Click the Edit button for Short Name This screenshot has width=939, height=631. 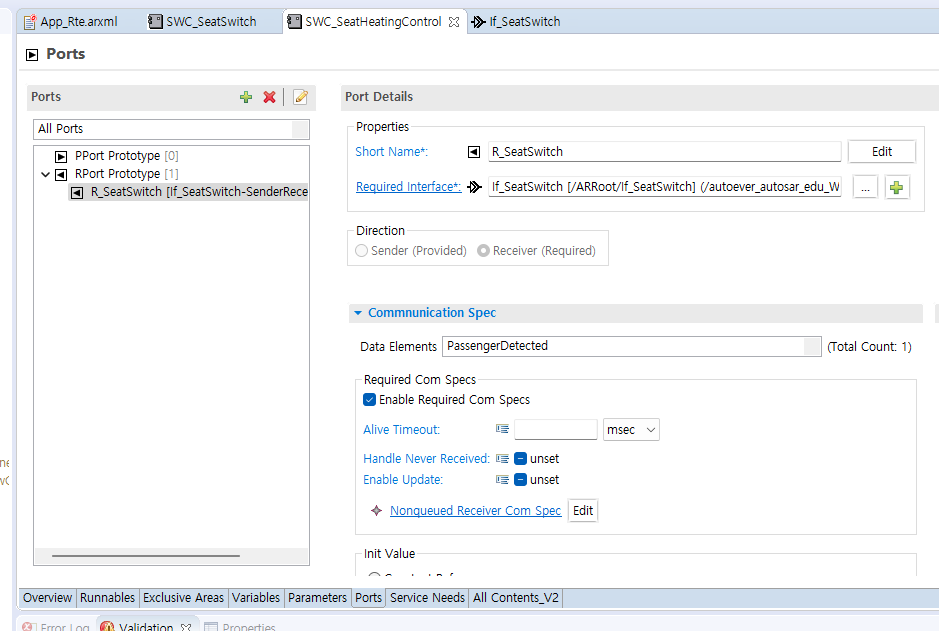pyautogui.click(x=881, y=151)
